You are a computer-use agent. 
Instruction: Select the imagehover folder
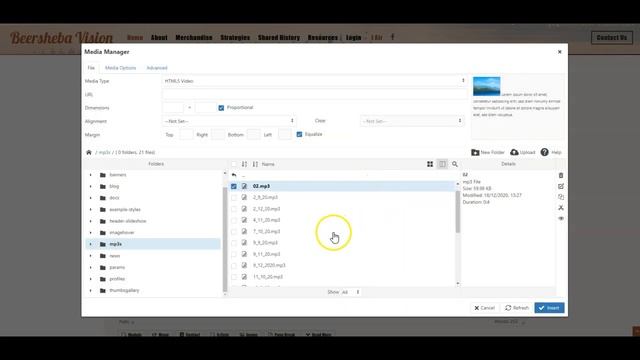[122, 233]
